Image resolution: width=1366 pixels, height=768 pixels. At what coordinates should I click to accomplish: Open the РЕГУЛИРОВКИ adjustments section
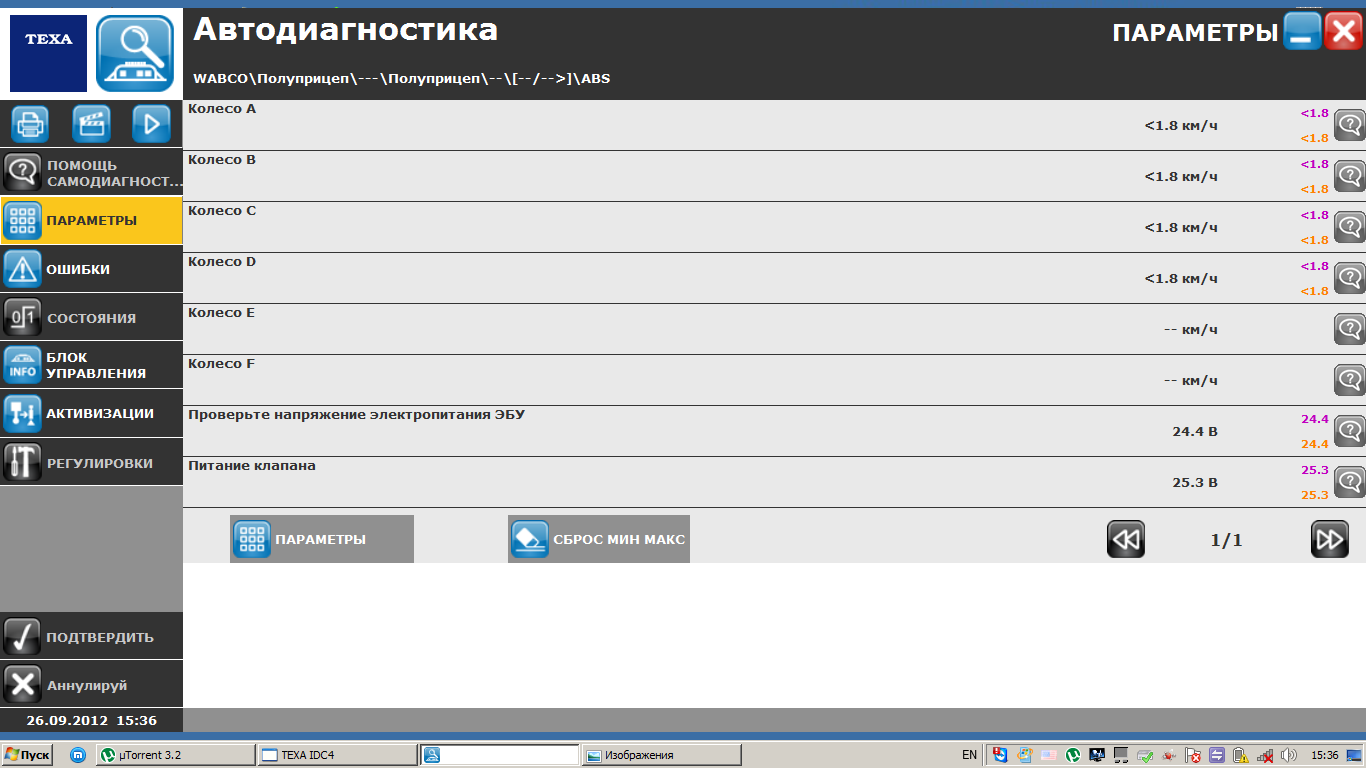click(91, 462)
